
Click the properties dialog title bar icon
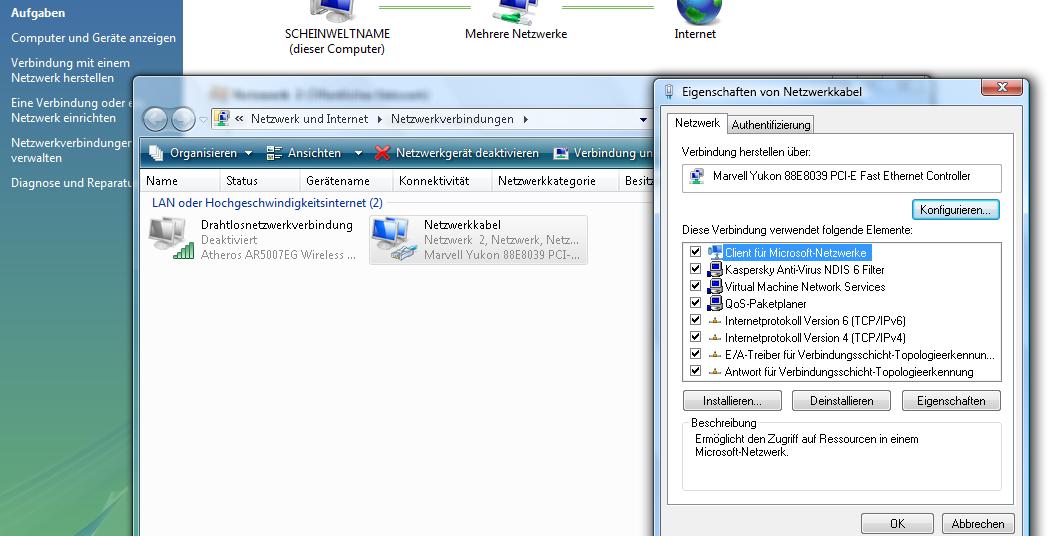668,92
